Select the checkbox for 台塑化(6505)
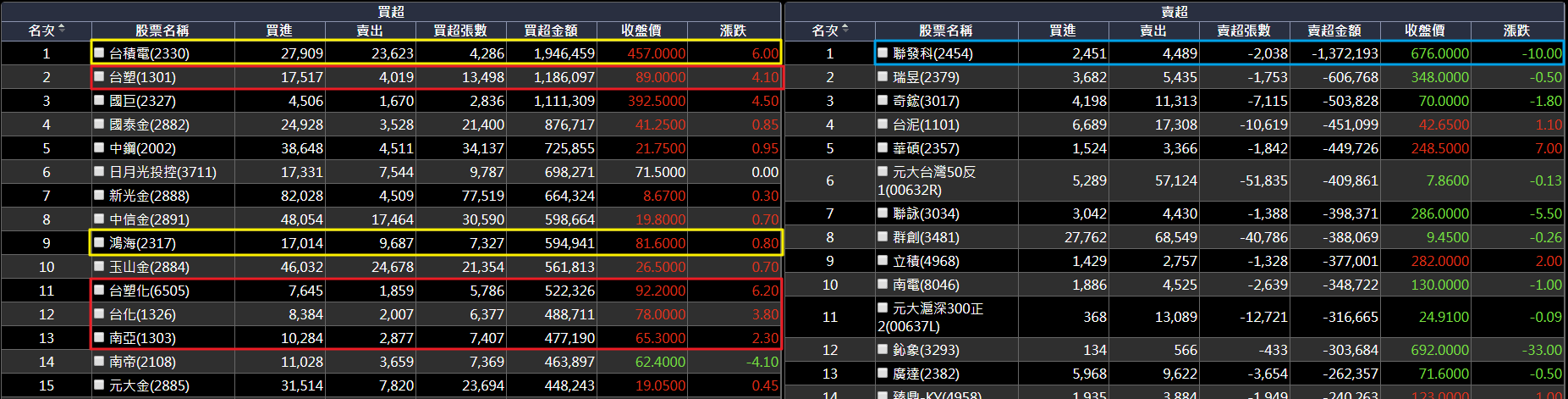The image size is (1568, 399). 99,290
